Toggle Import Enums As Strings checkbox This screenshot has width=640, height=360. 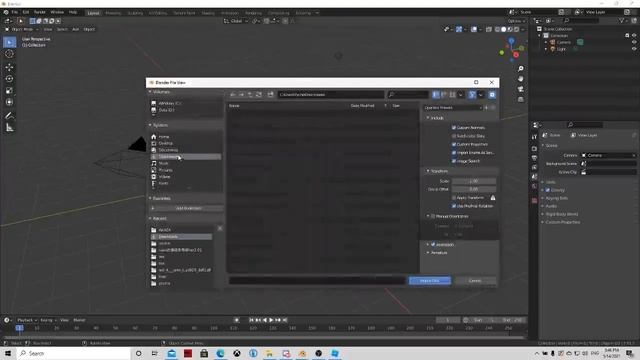453,153
